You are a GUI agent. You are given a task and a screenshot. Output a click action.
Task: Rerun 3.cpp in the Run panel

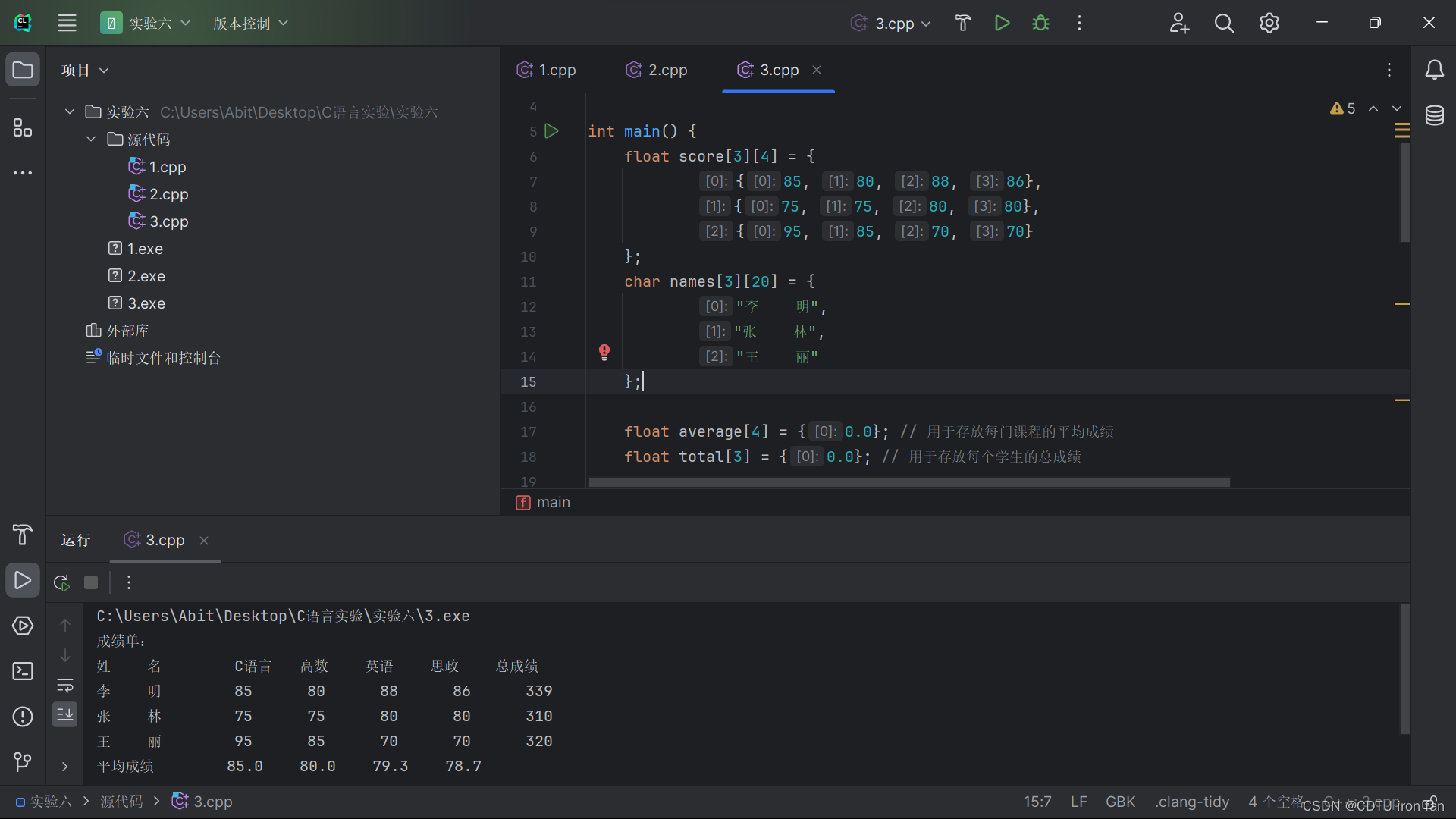(x=61, y=582)
